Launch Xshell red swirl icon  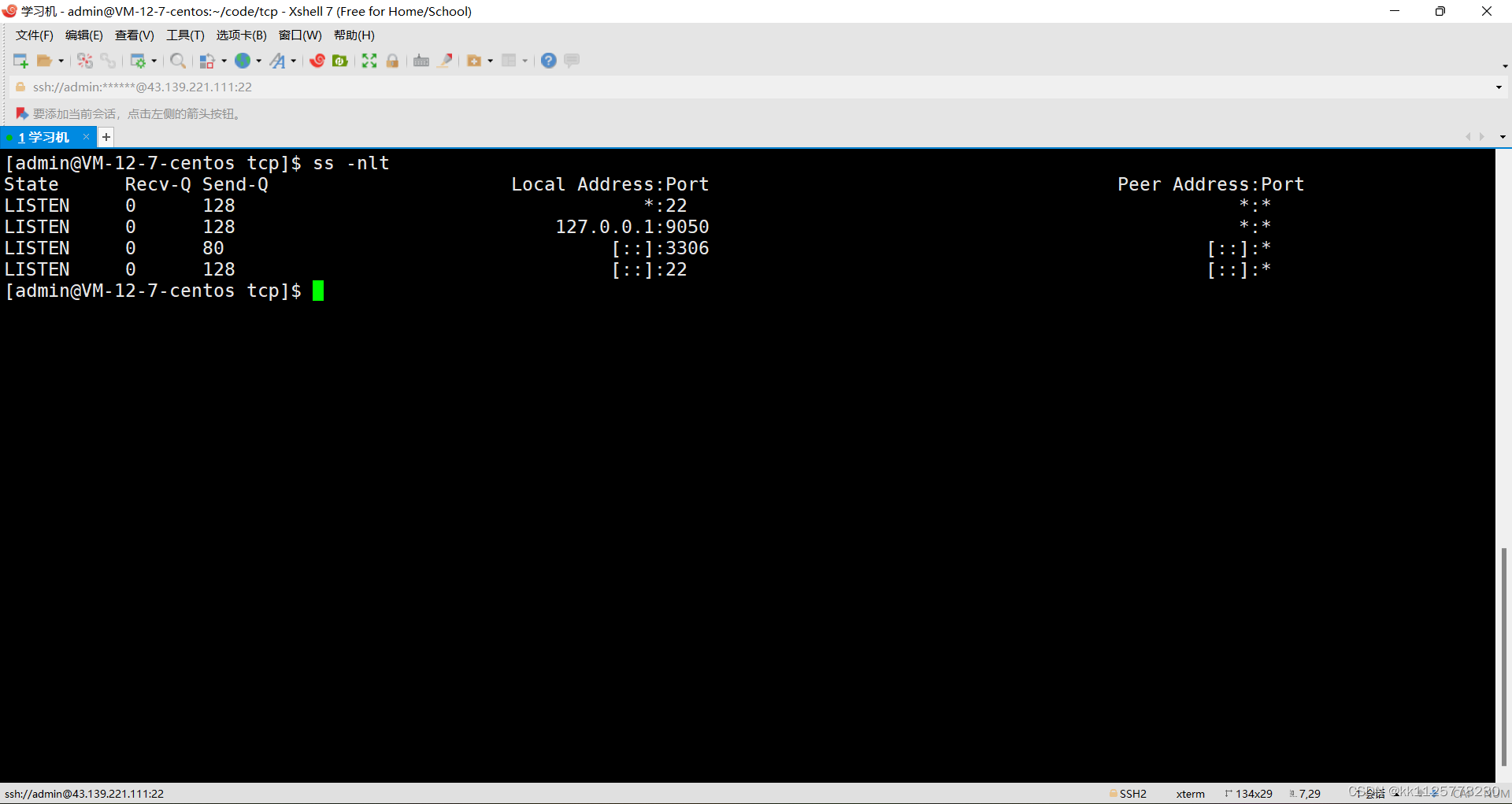[x=317, y=61]
